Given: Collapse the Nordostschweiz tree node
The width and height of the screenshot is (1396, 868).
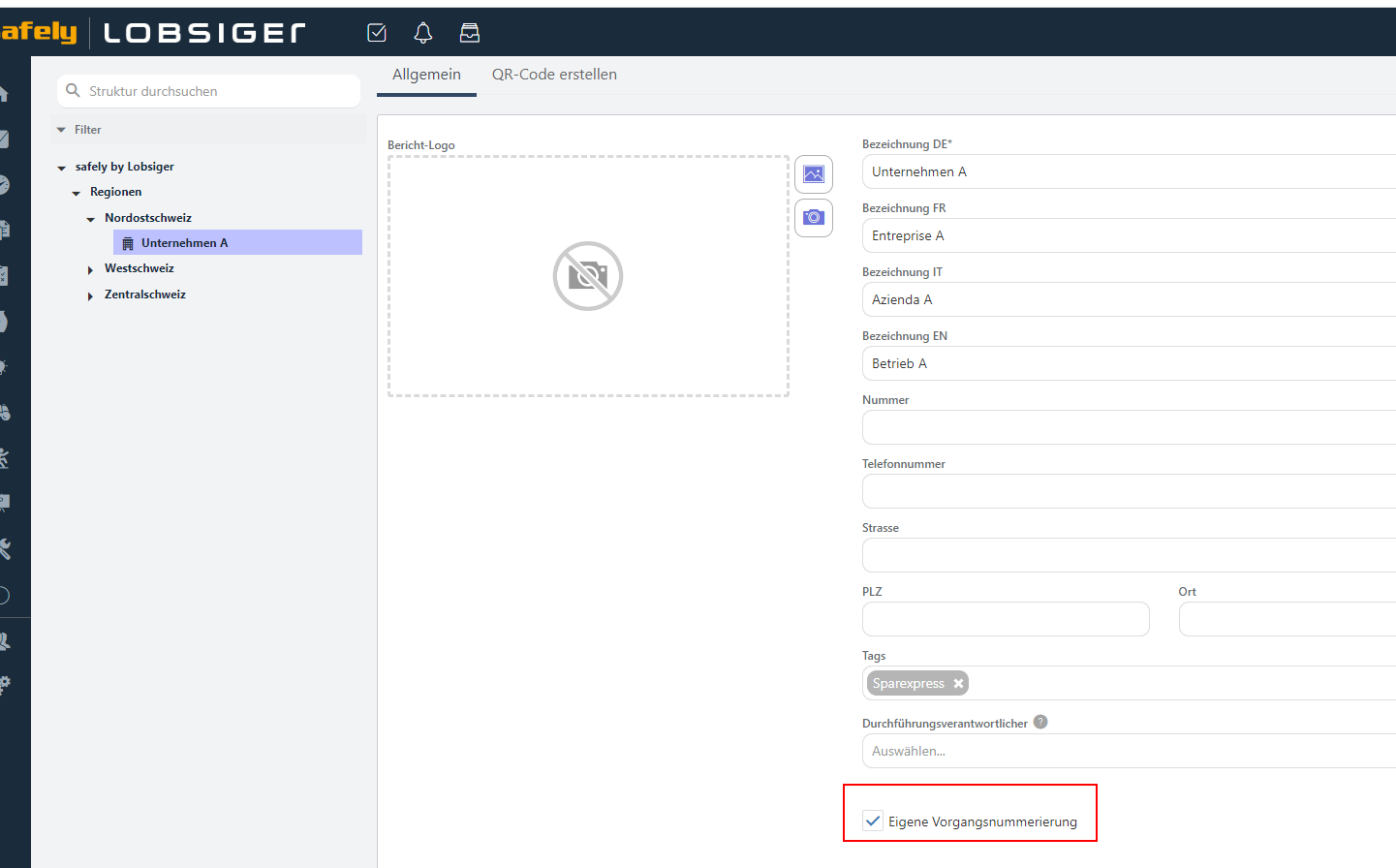Looking at the screenshot, I should 91,220.
